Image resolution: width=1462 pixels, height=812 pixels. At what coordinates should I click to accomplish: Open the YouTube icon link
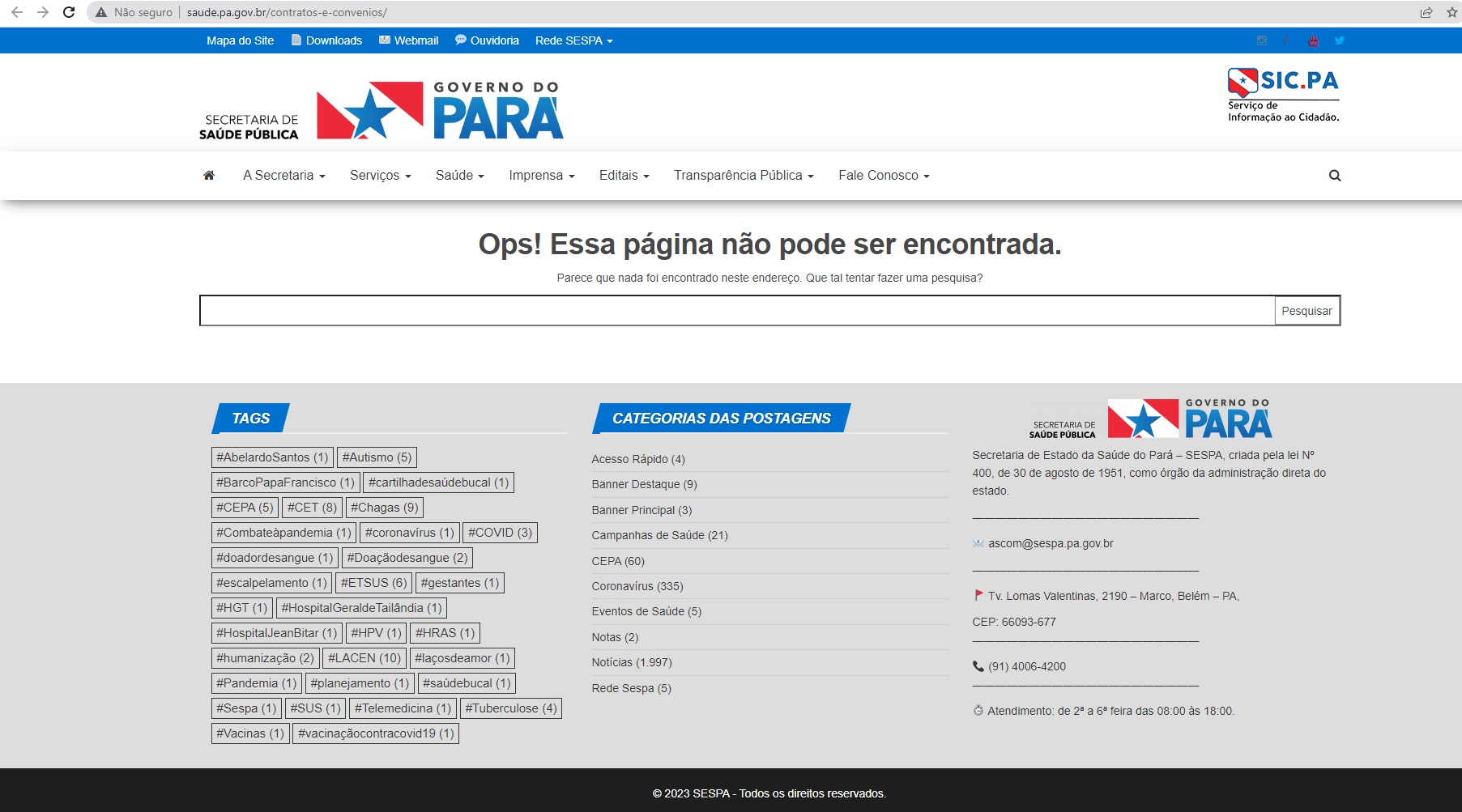tap(1313, 40)
